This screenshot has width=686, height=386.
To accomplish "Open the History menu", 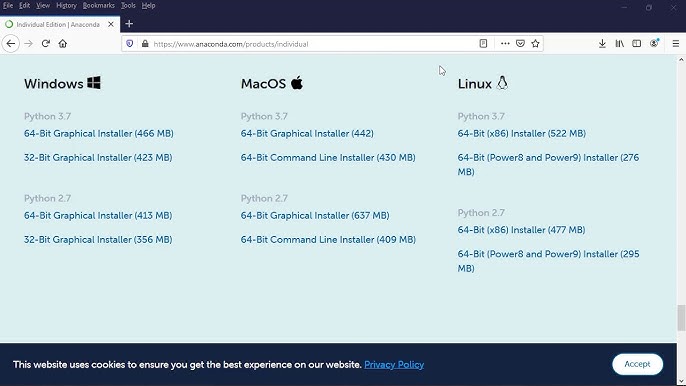I will (66, 6).
